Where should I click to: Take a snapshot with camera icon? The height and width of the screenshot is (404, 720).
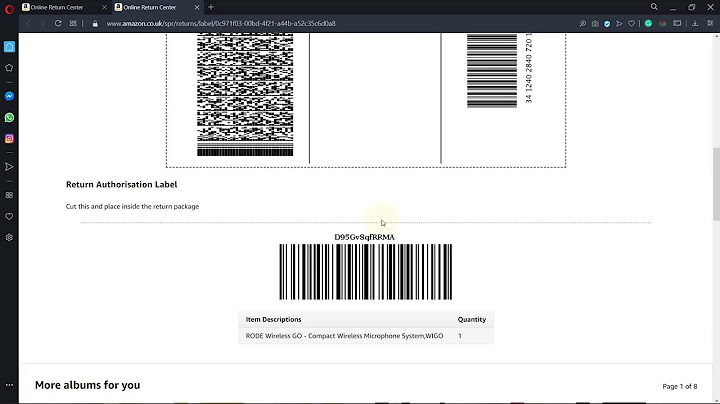click(x=595, y=23)
